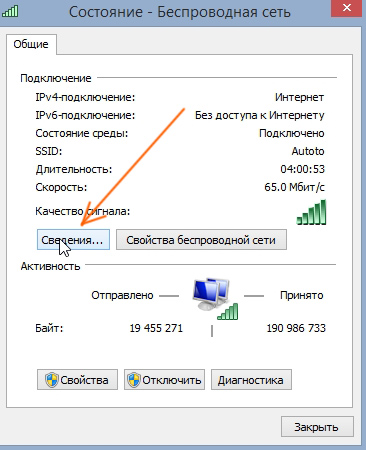Click the duration value 04:00:53
The image size is (366, 450).
(x=302, y=169)
